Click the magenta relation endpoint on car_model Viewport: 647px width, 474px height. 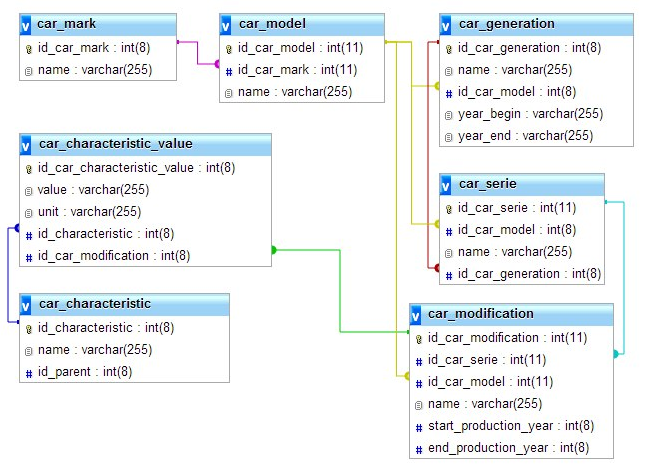point(216,64)
